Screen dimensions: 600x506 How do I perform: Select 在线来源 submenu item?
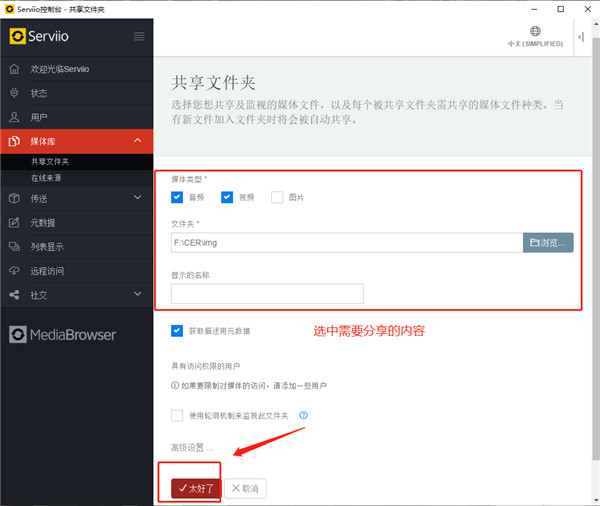point(77,178)
